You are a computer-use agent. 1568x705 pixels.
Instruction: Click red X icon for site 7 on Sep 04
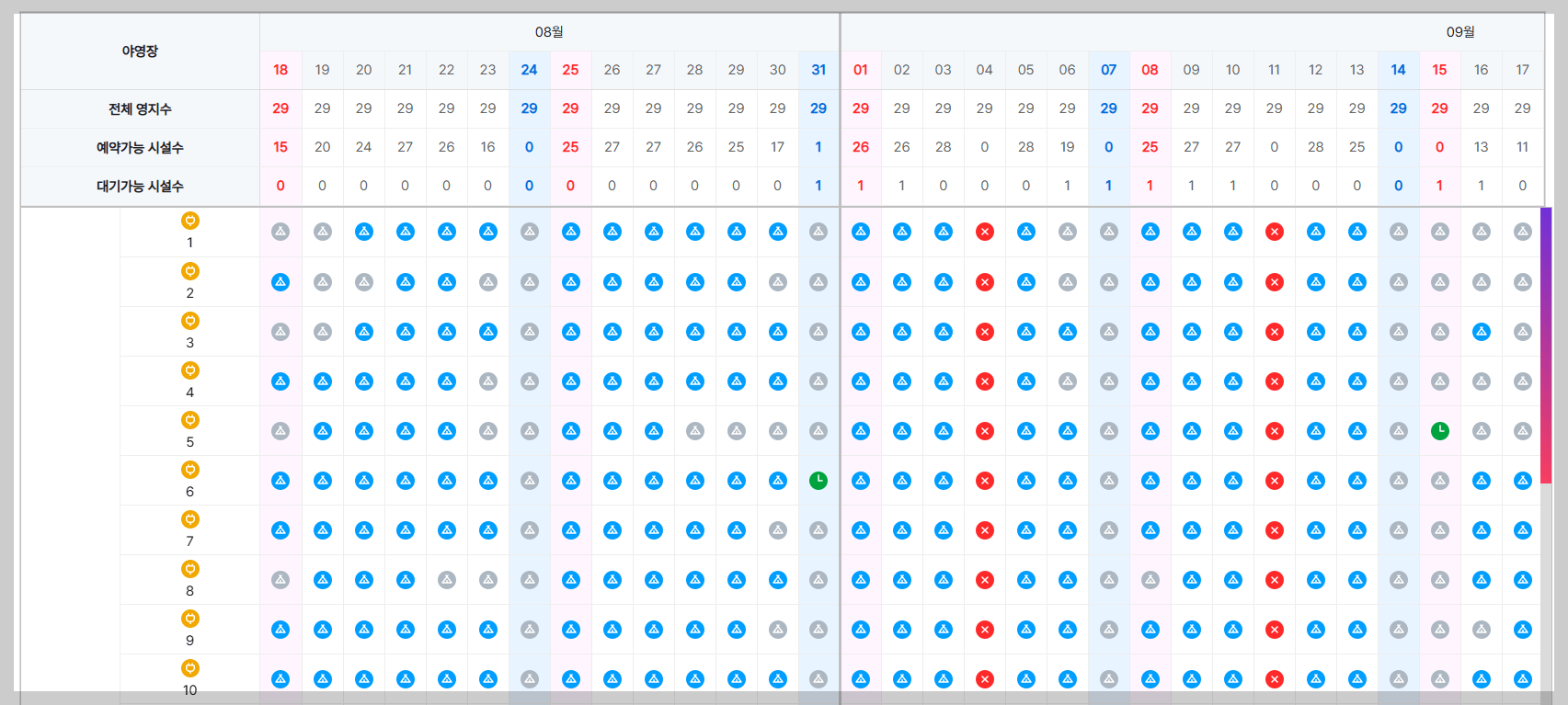(985, 530)
